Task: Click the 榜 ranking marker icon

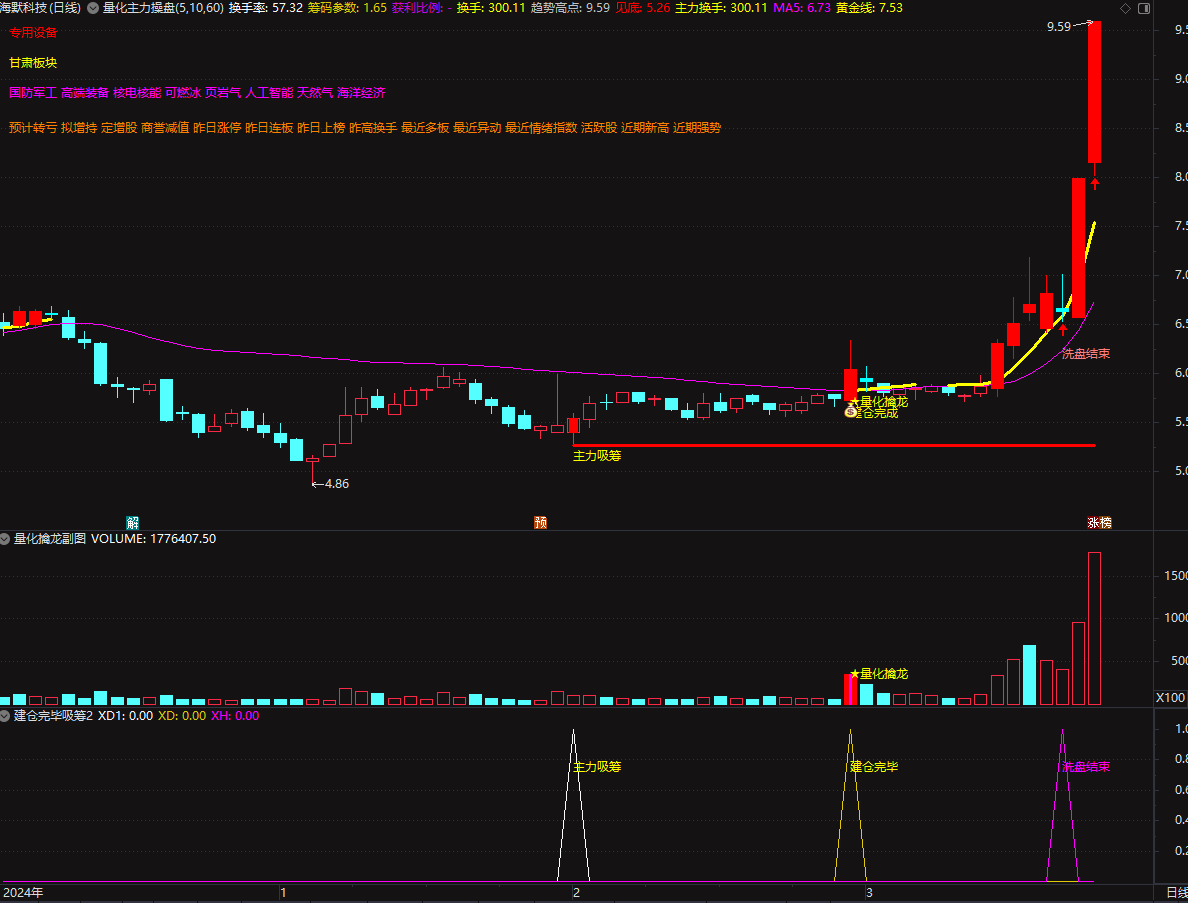Action: pyautogui.click(x=1105, y=522)
